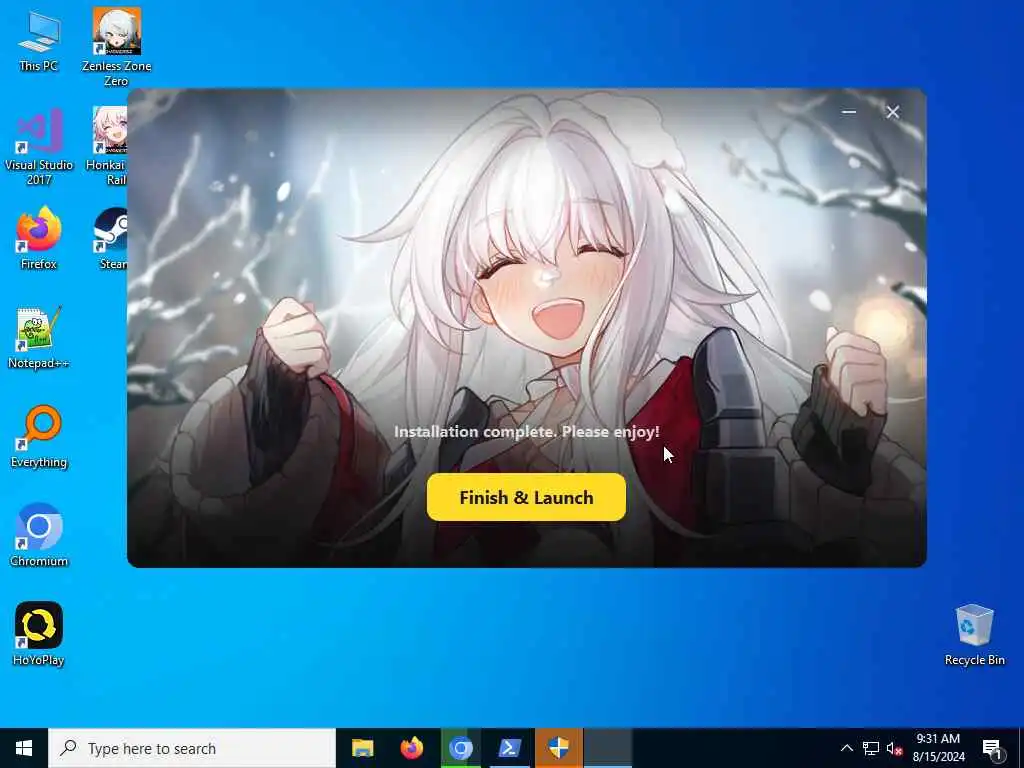
Task: Select Recycle Bin on desktop
Action: [974, 635]
